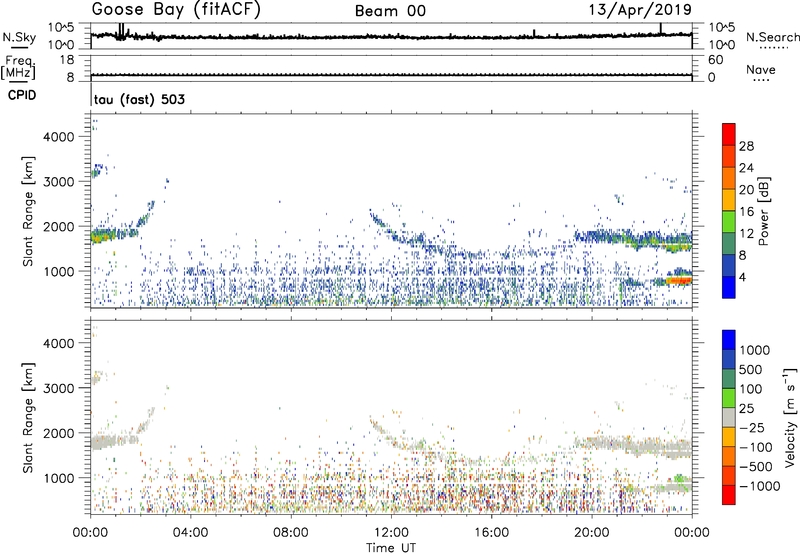Click the '60' Nave axis value
Viewport: 800px width, 554px height.
715,60
